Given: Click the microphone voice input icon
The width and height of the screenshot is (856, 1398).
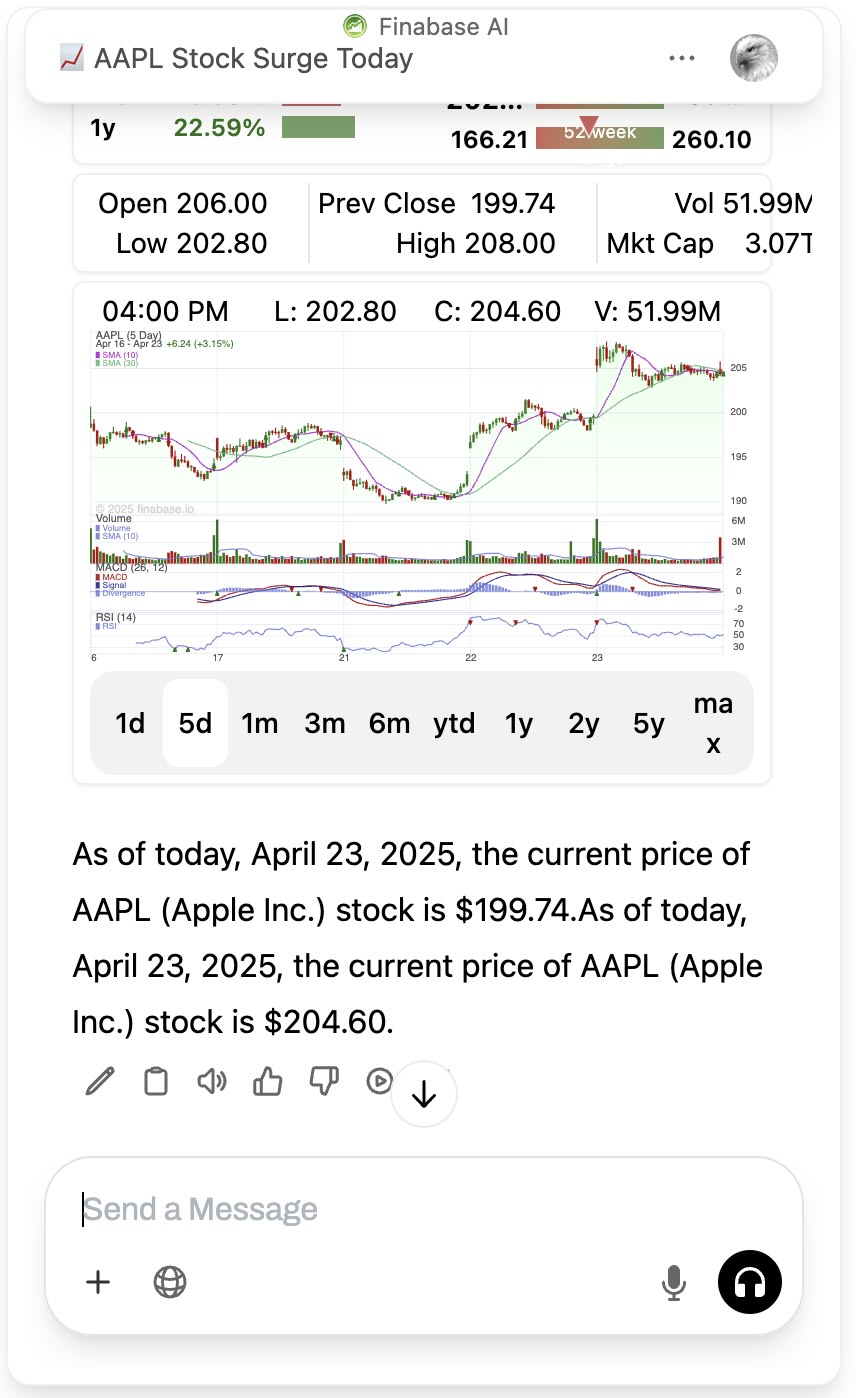Looking at the screenshot, I should tap(674, 1282).
